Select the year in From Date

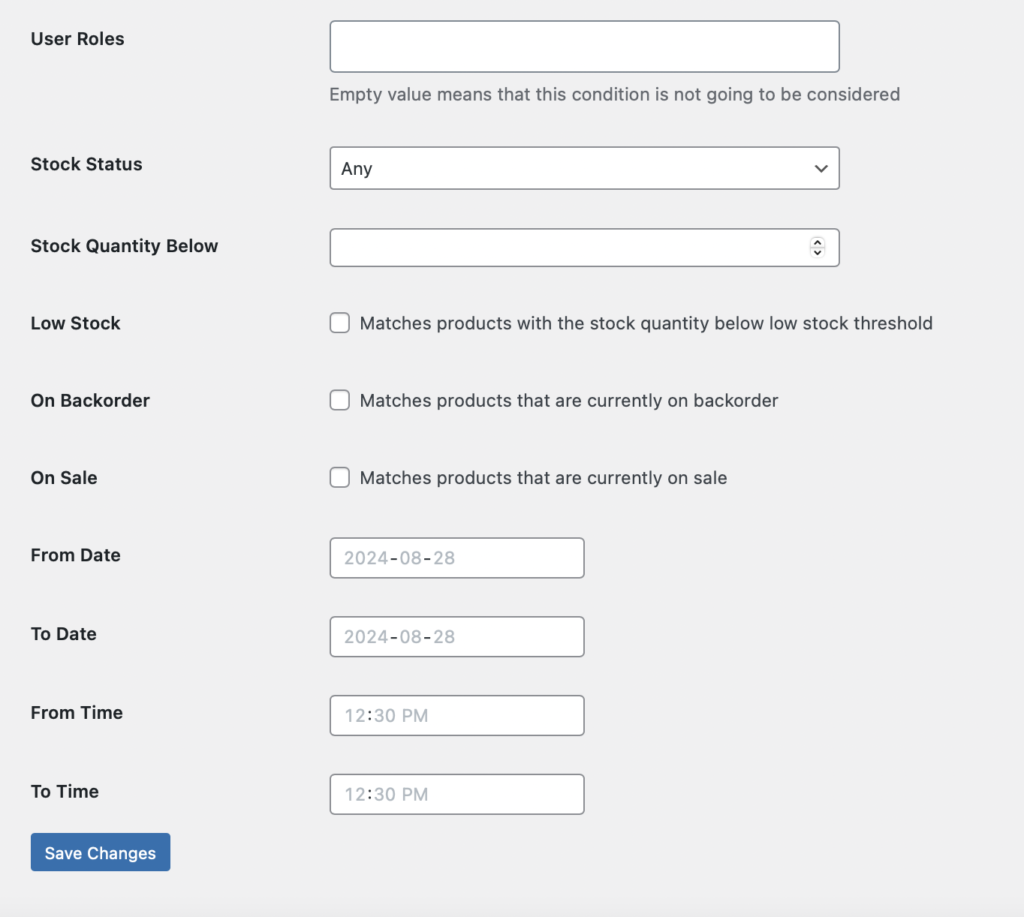[366, 558]
